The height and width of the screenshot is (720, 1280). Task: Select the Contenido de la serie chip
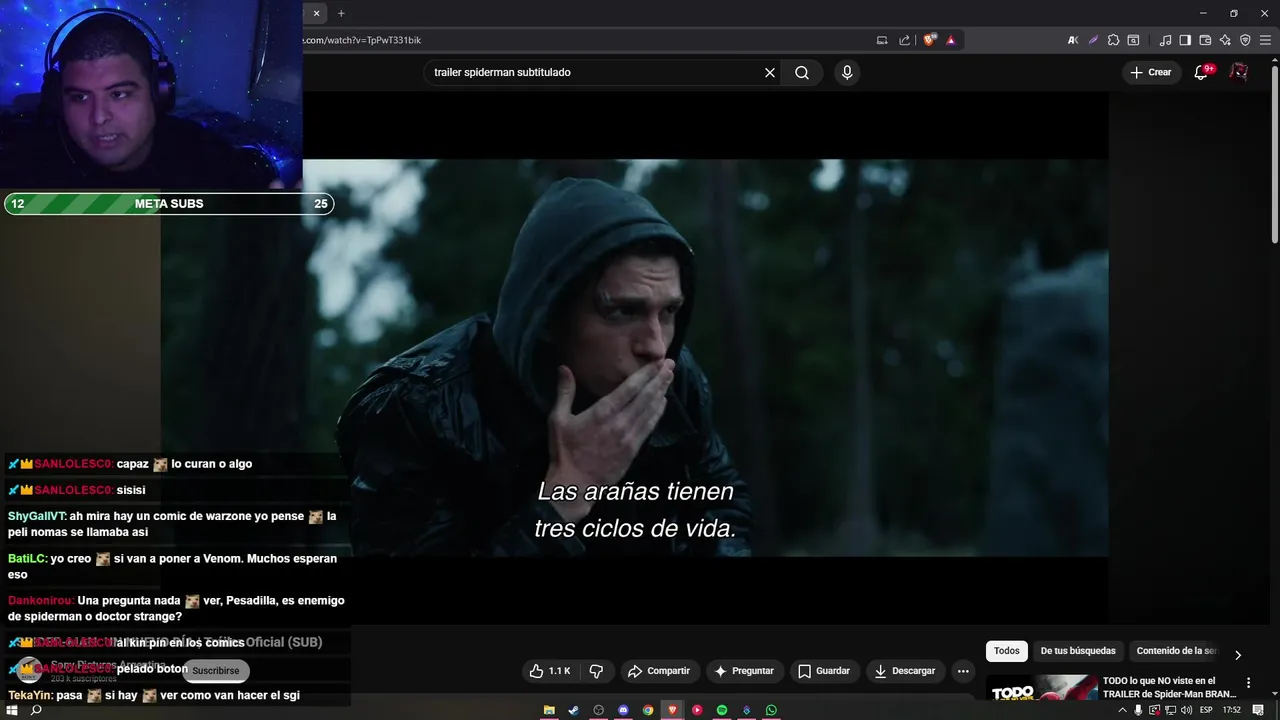1175,651
